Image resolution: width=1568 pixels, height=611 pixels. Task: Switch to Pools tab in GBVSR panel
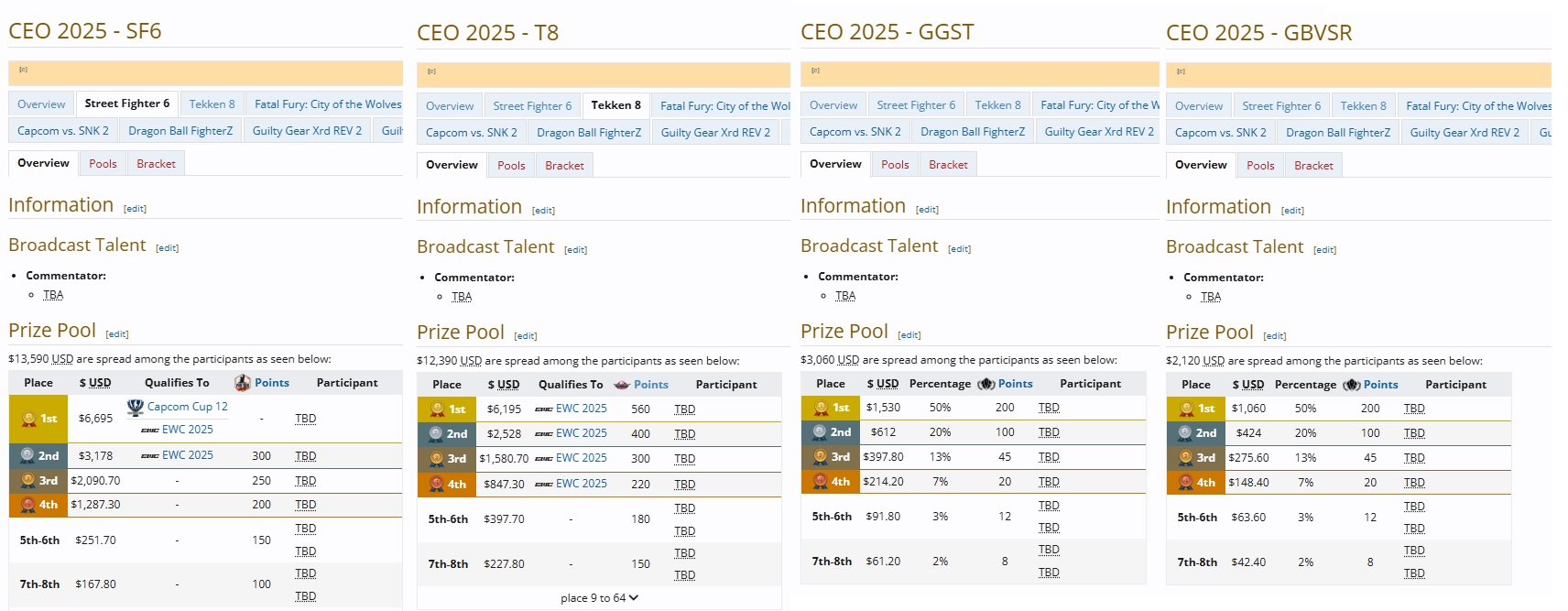(1260, 166)
